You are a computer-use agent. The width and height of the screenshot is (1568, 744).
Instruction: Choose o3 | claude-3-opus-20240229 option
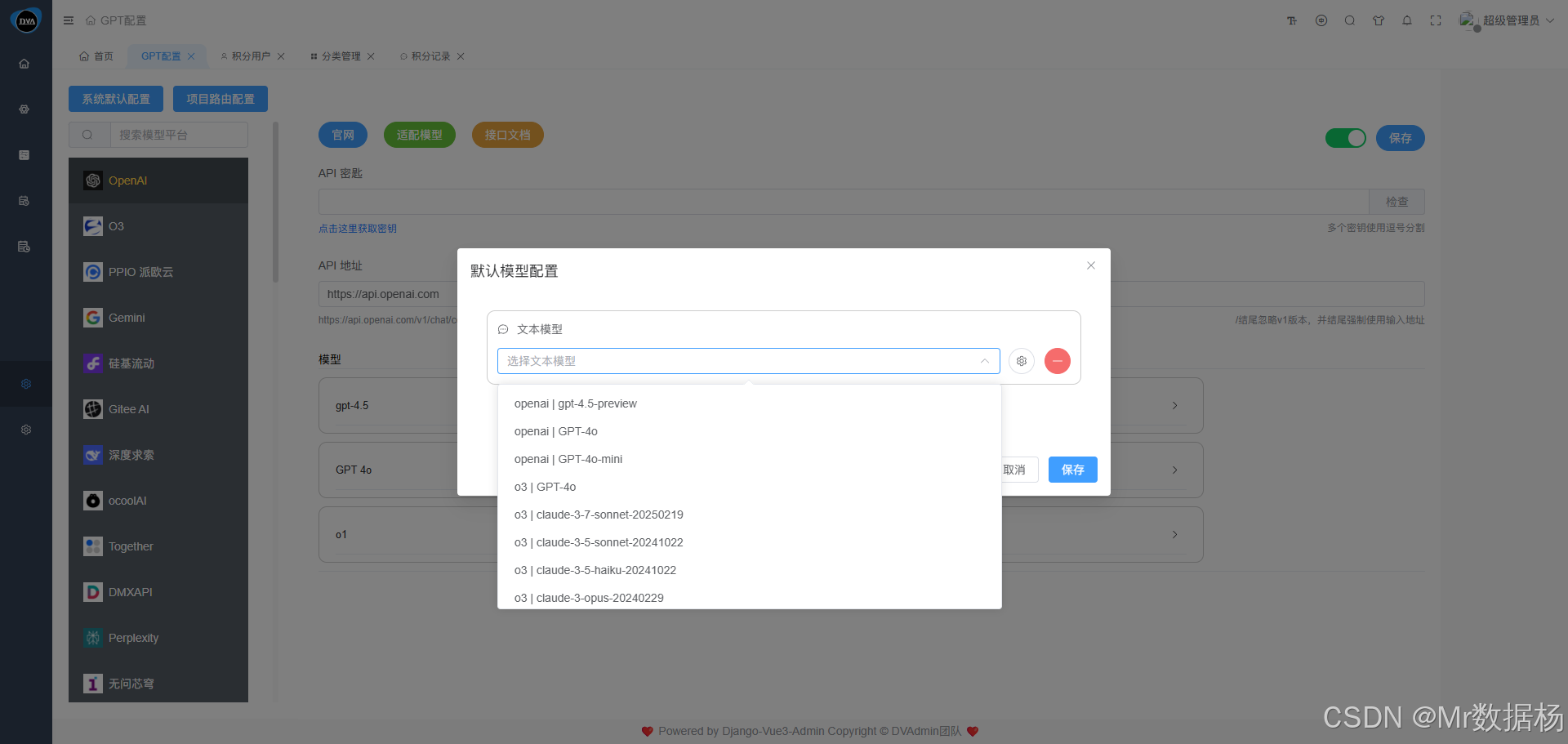[750, 596]
